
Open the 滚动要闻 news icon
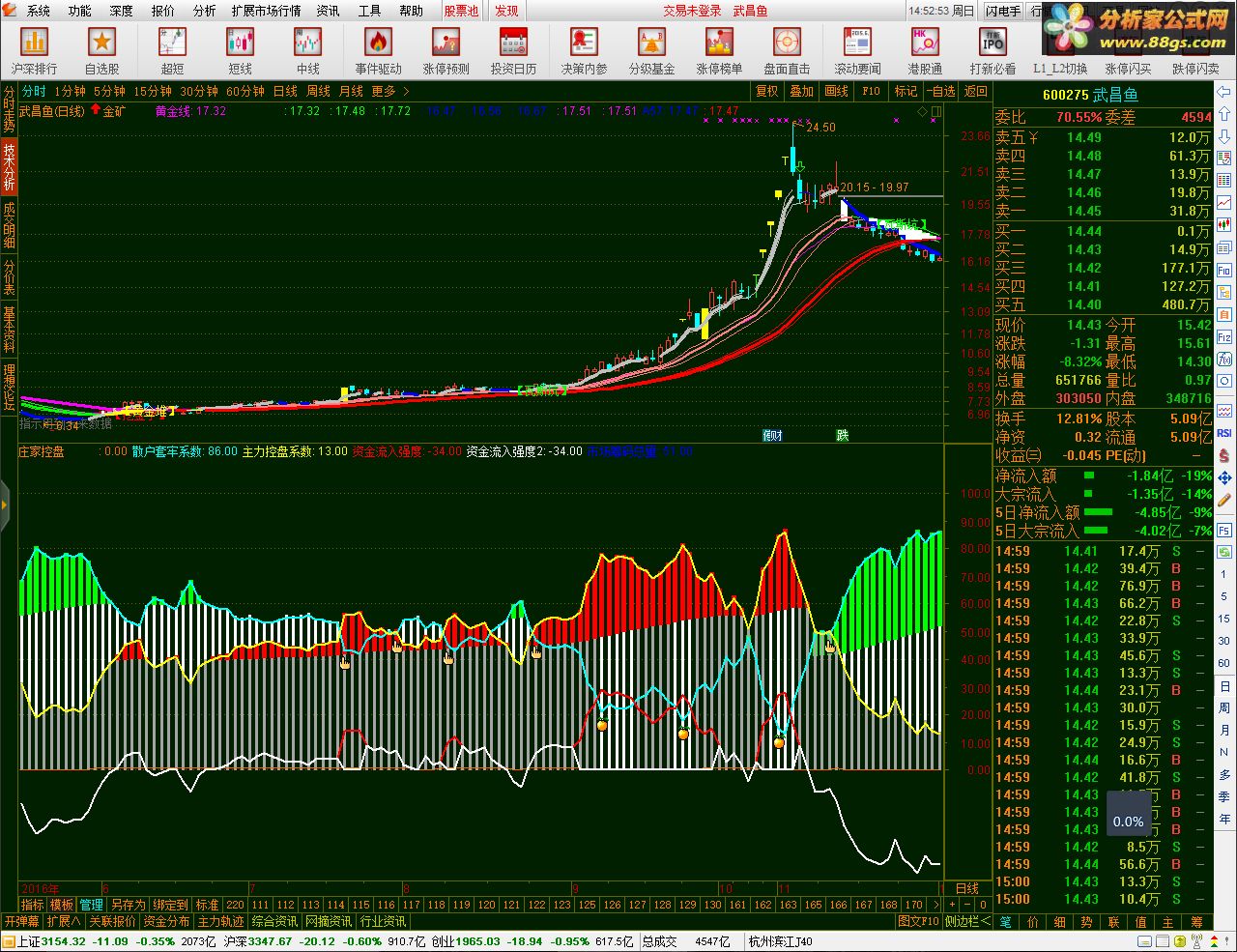(x=858, y=51)
